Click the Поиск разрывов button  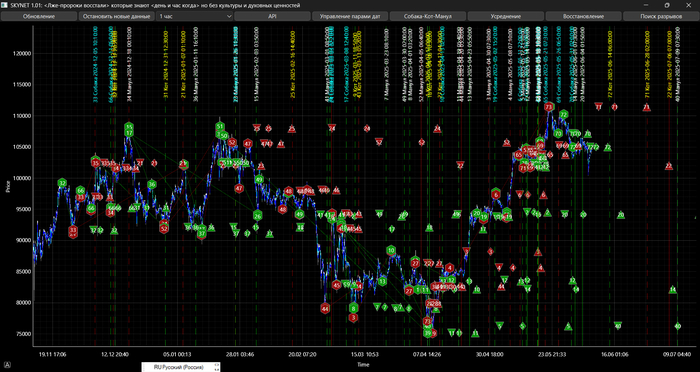[661, 17]
